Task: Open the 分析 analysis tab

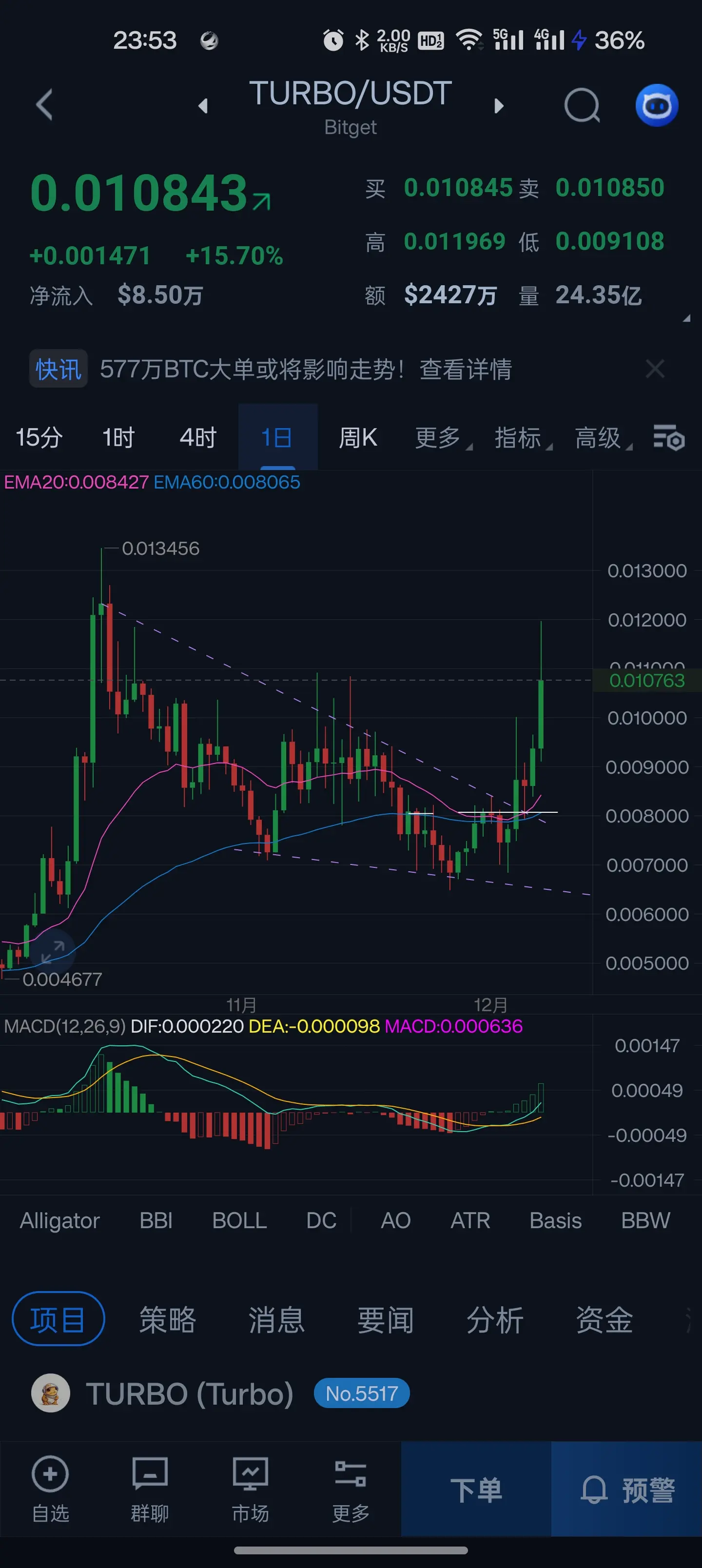Action: [495, 1320]
